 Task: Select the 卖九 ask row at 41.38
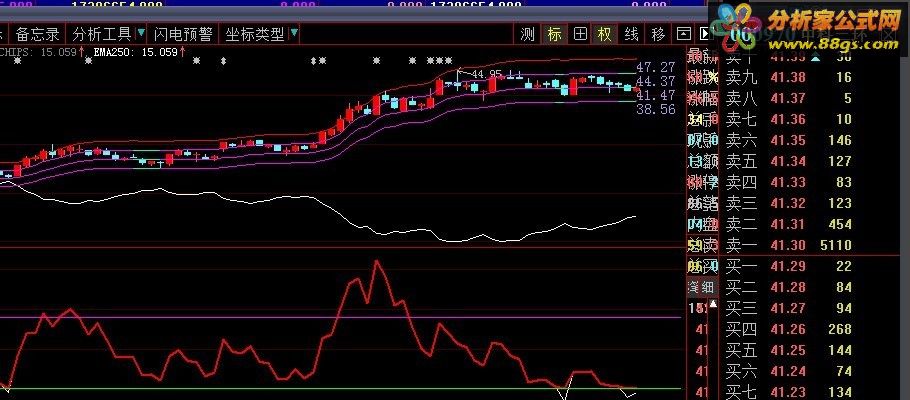(789, 77)
